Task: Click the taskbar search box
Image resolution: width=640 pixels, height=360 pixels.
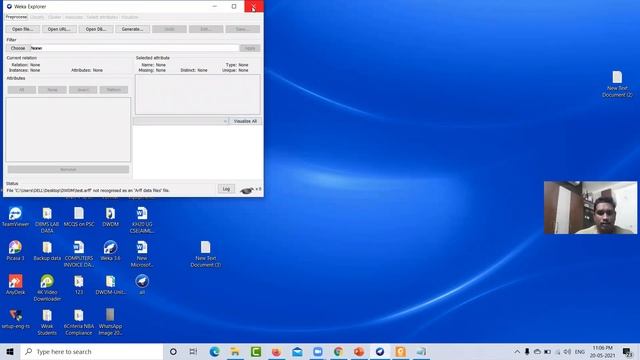Action: [x=91, y=351]
